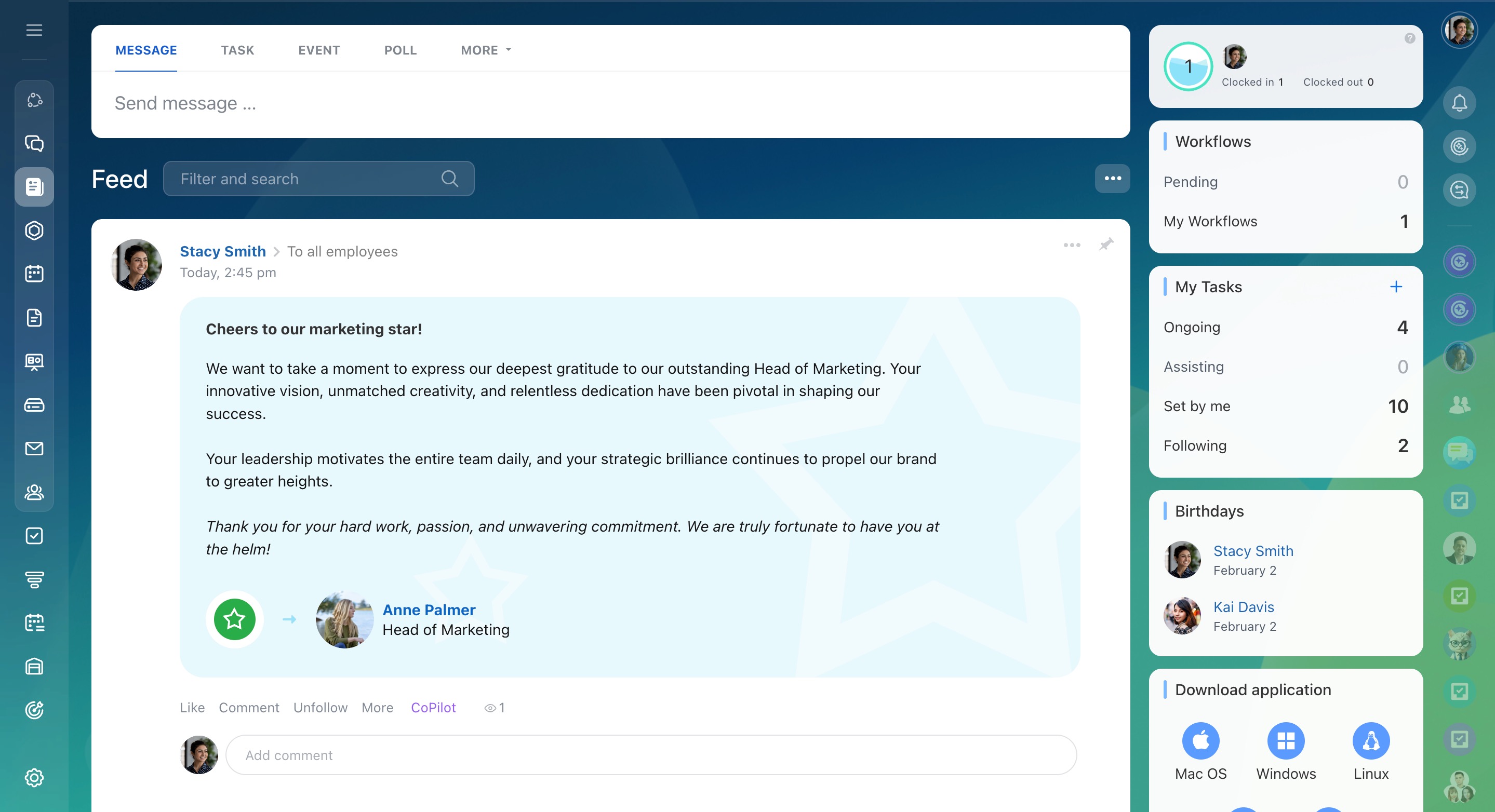Screen dimensions: 1495x812
Task: Open the Feed three-dot options menu
Action: coord(1112,179)
